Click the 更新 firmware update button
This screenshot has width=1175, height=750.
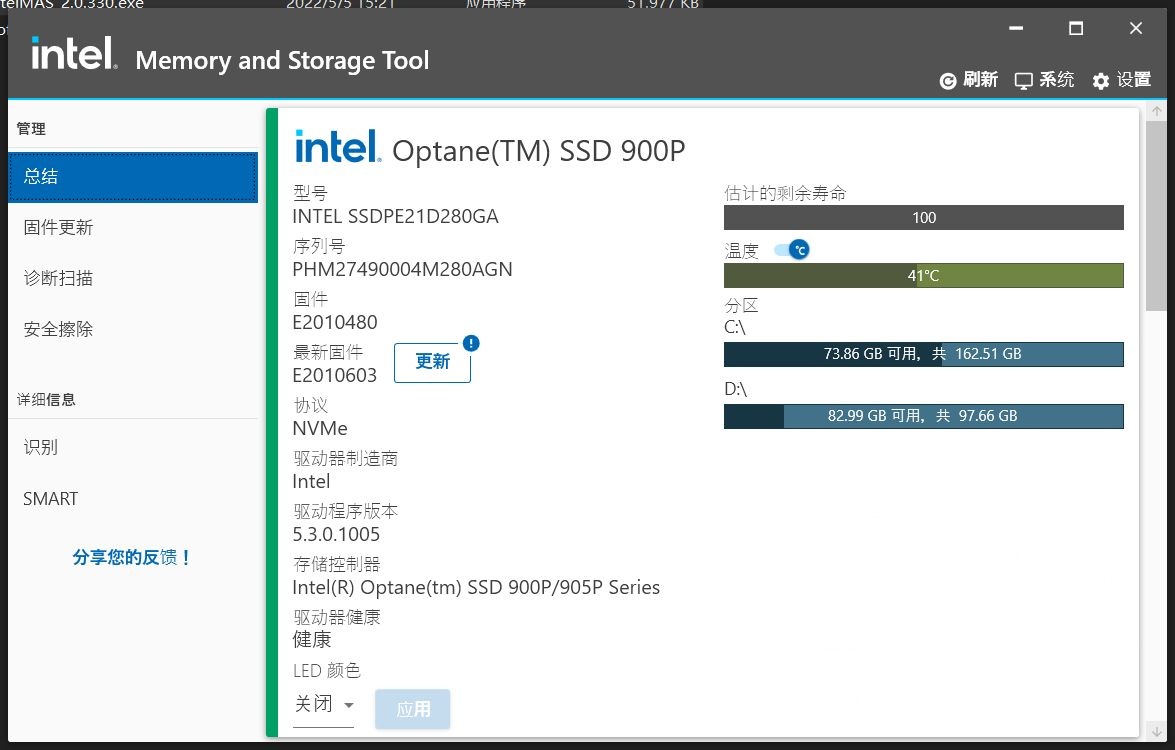432,362
